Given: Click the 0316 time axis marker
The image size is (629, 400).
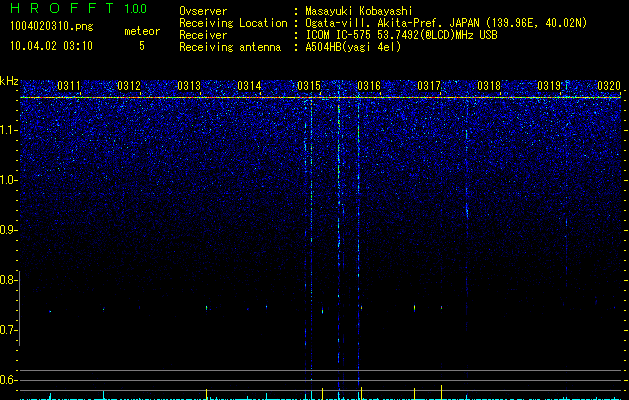Looking at the screenshot, I should (x=369, y=86).
